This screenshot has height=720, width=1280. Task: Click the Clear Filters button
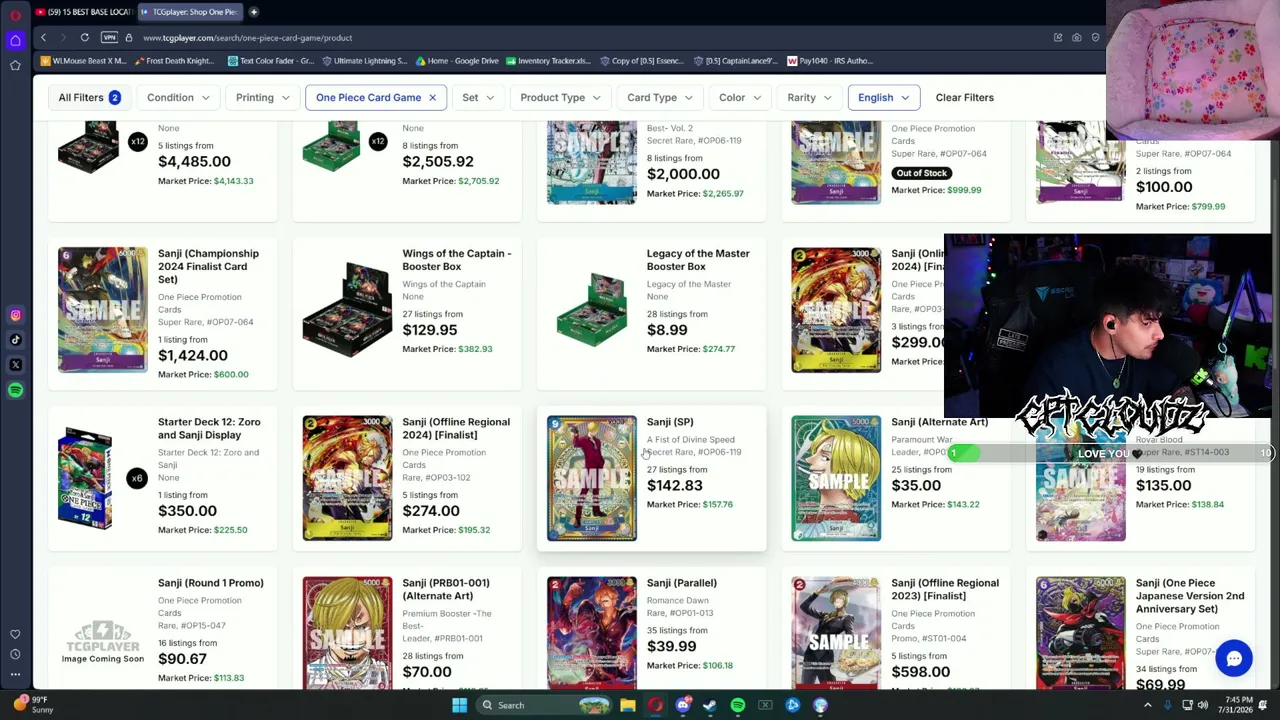[965, 98]
